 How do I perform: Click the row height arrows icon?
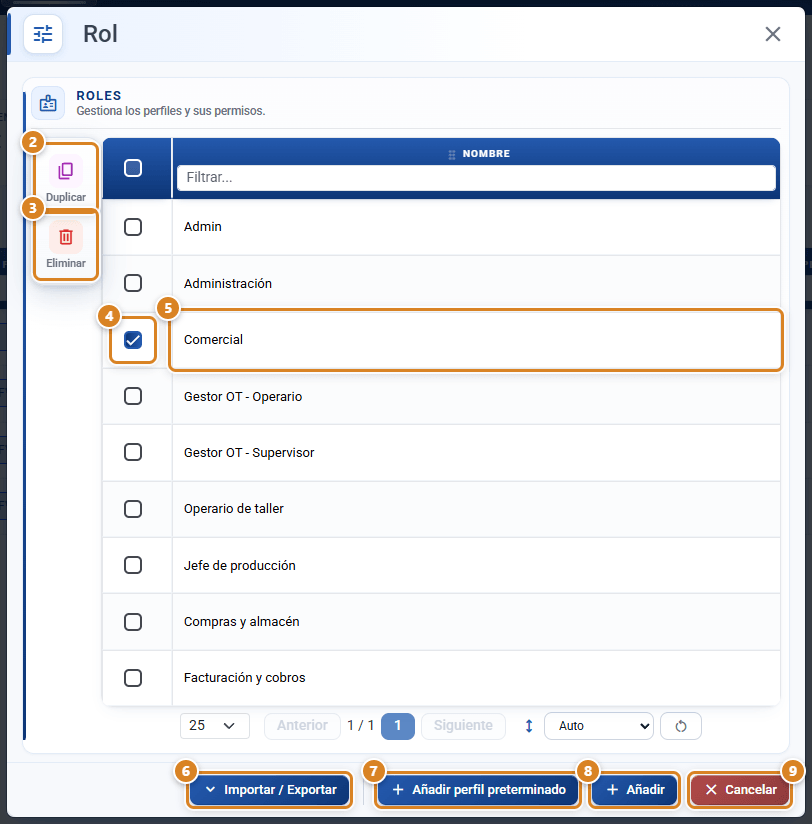[x=529, y=726]
